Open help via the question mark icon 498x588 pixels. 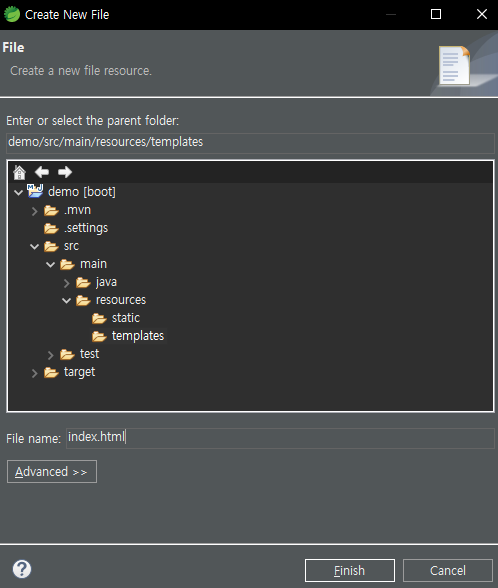22,569
